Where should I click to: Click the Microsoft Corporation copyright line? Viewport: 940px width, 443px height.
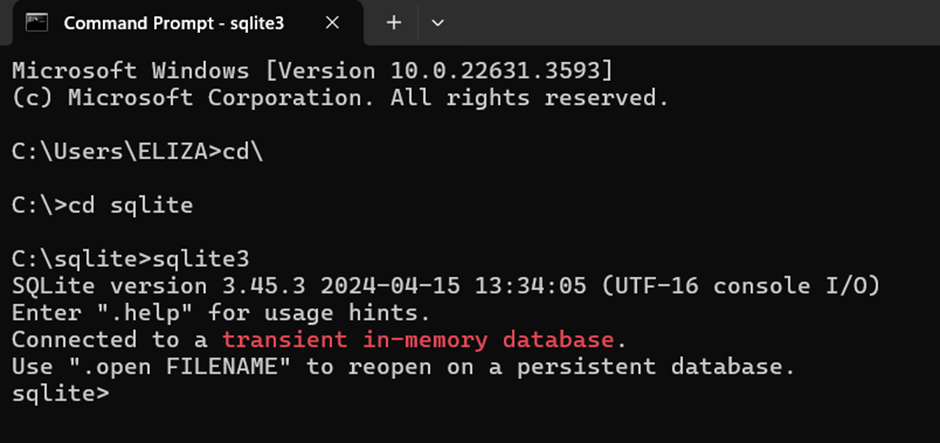[x=340, y=98]
